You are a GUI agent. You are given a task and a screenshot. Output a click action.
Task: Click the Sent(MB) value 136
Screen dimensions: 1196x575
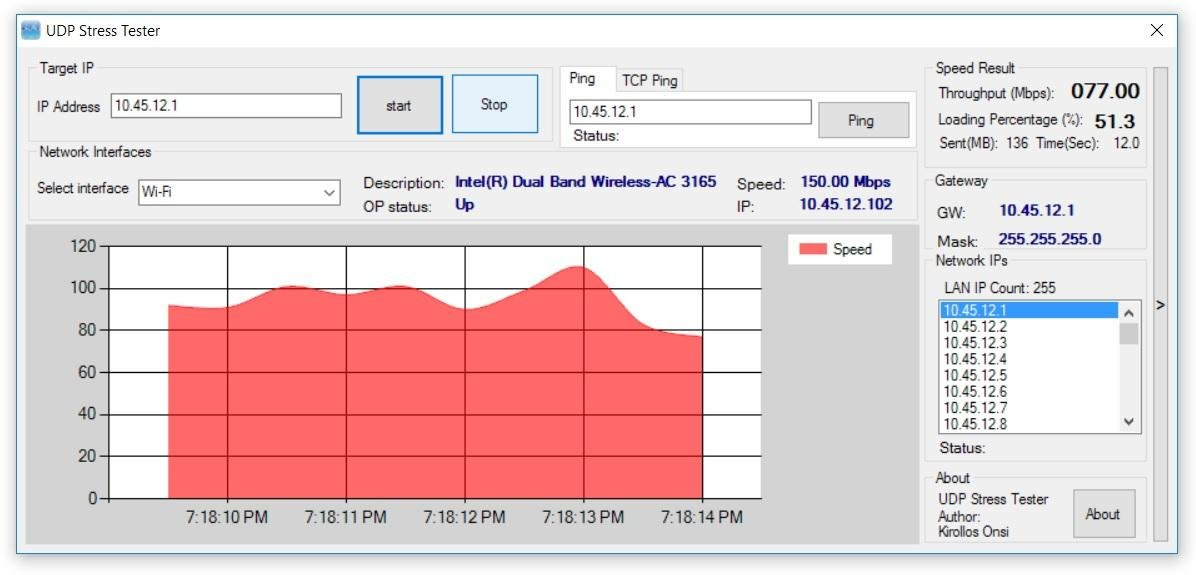point(1018,143)
